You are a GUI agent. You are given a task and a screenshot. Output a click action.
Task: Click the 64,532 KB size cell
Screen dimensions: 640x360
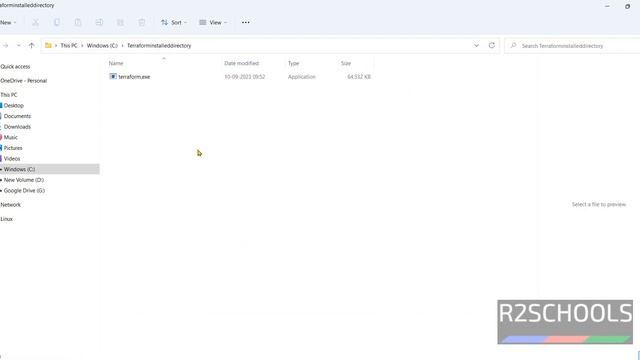coord(359,77)
